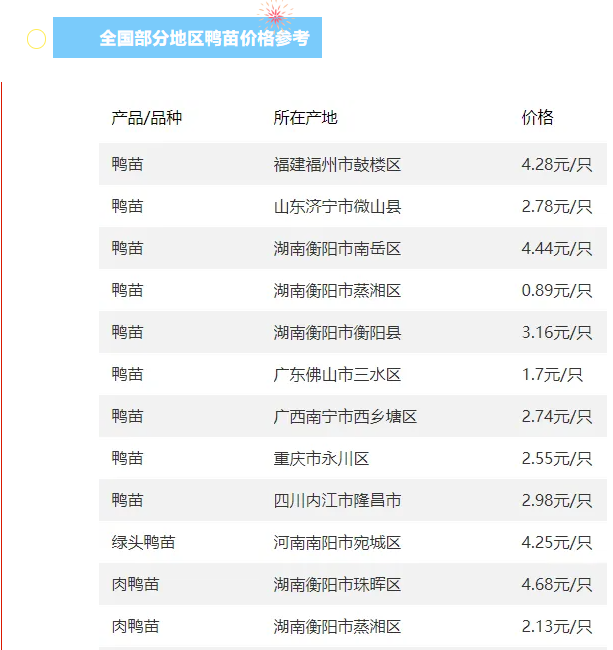Select the 0.89元/只 price

click(556, 291)
